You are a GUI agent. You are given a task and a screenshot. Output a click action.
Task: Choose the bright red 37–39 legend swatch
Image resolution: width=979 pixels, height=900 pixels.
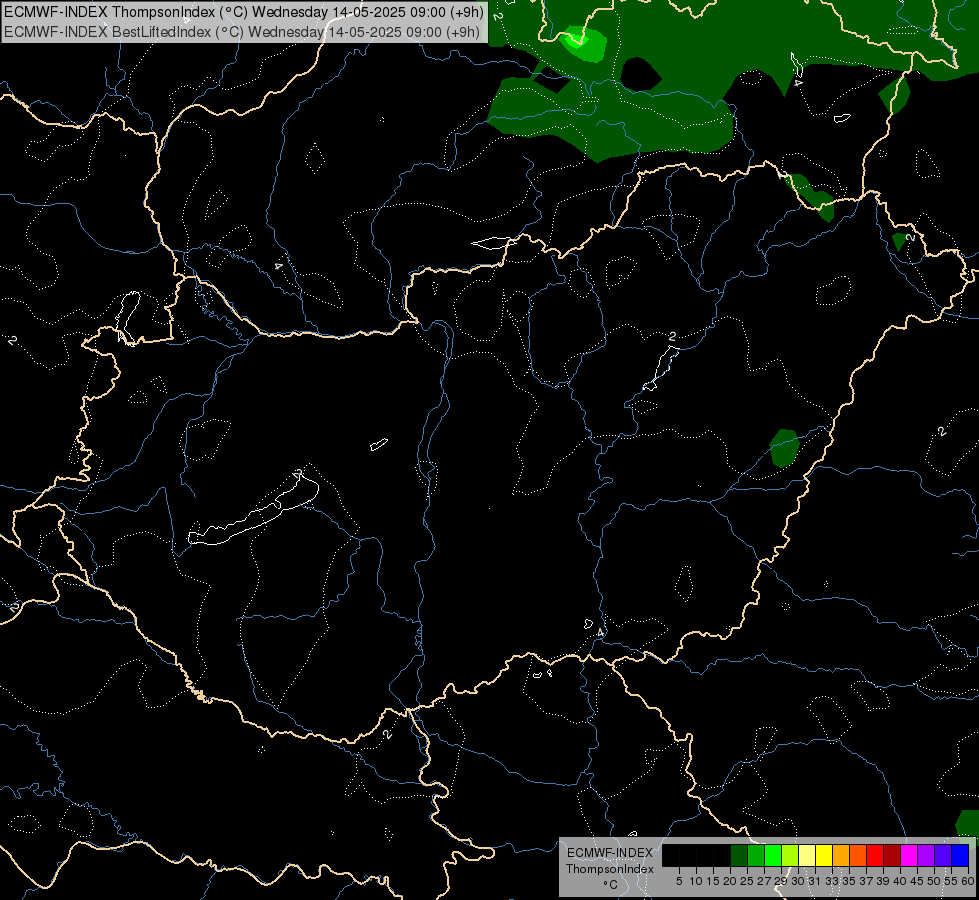[x=875, y=855]
